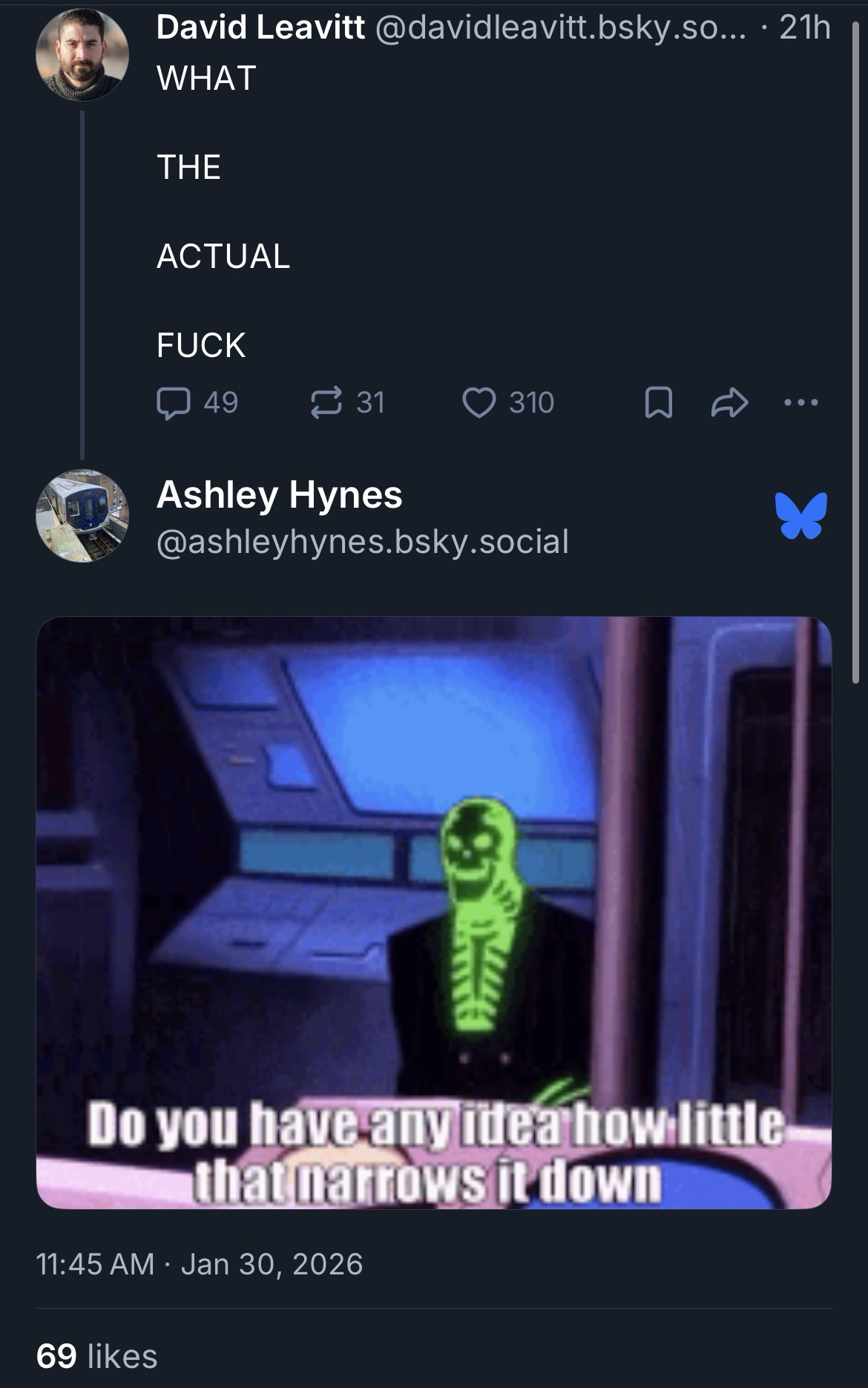Click the vertical scrollbar on right edge
The height and width of the screenshot is (1388, 868).
pos(856,353)
